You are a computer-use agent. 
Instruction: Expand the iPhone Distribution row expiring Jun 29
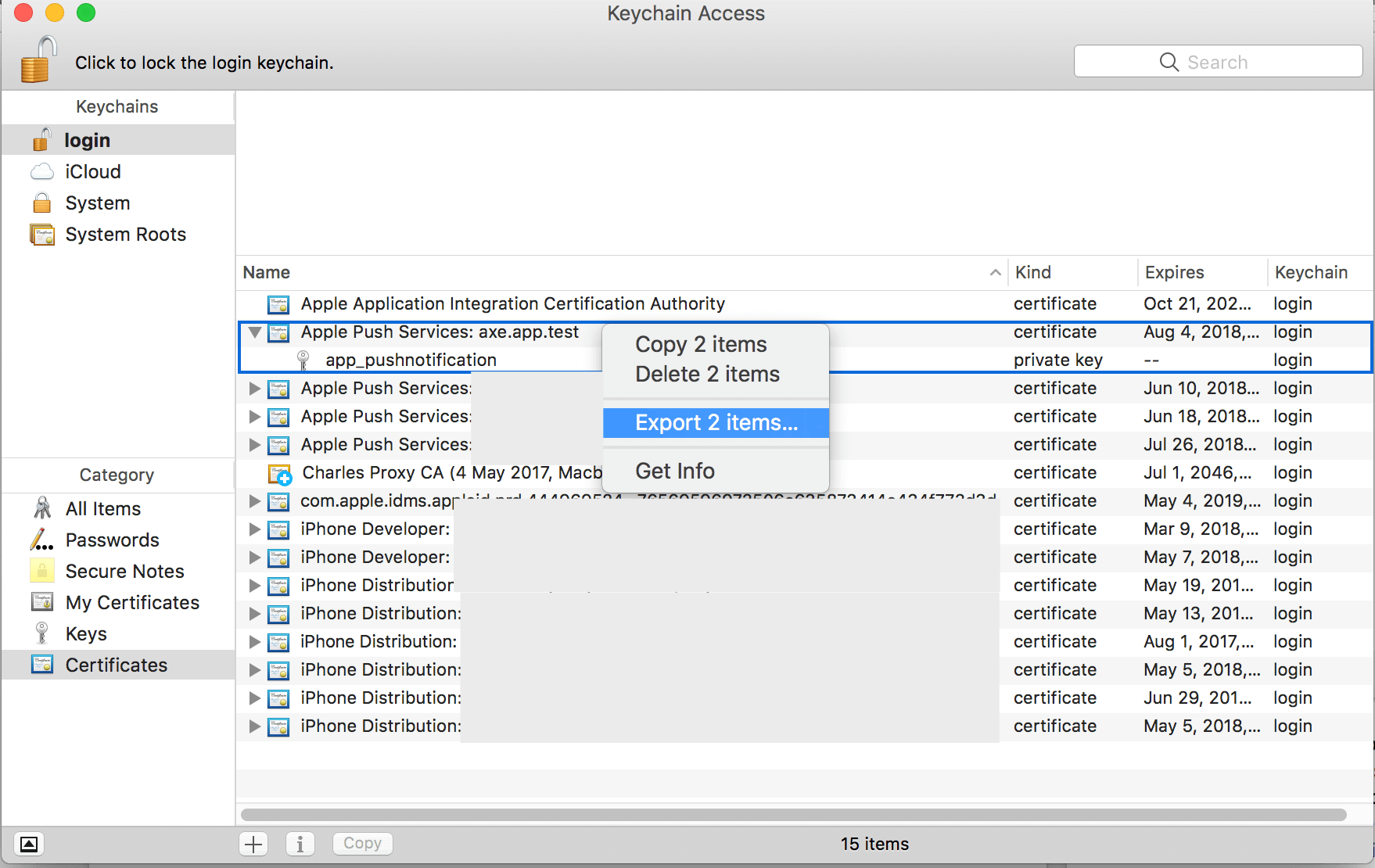tap(254, 698)
